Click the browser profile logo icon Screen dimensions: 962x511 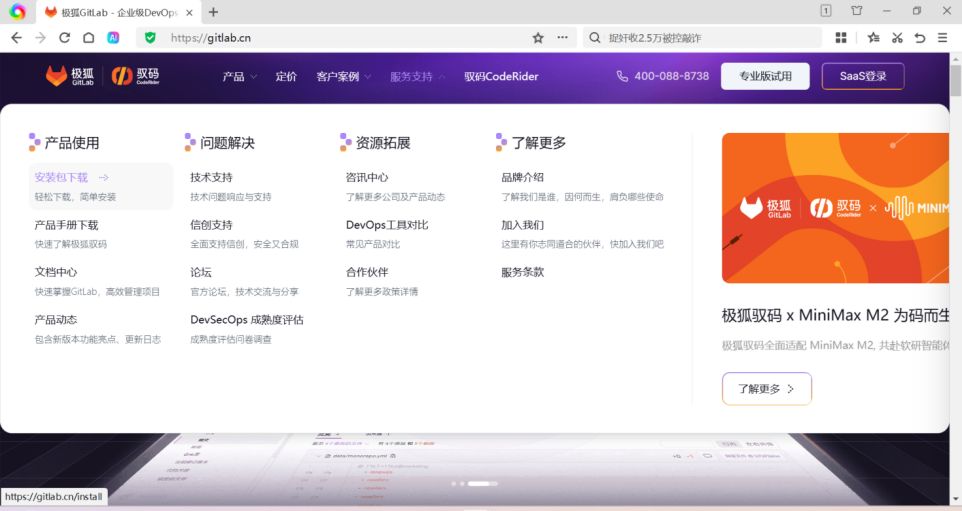pyautogui.click(x=17, y=12)
